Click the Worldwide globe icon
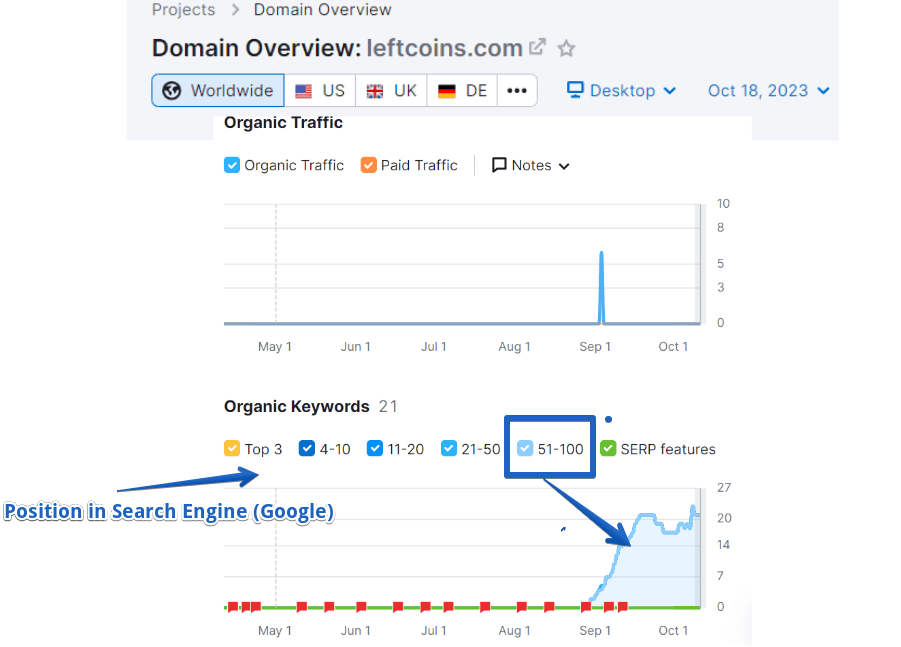The width and height of the screenshot is (901, 647). click(172, 90)
